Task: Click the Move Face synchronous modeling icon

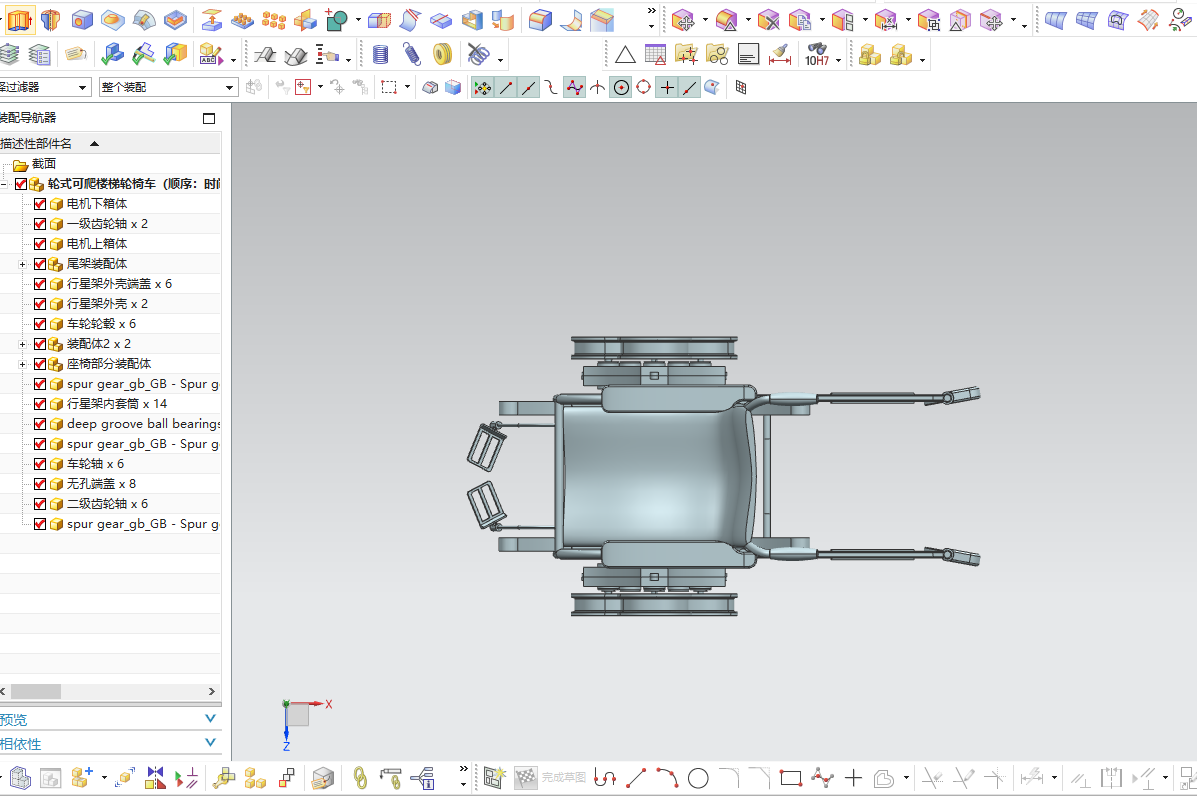Action: coord(684,21)
